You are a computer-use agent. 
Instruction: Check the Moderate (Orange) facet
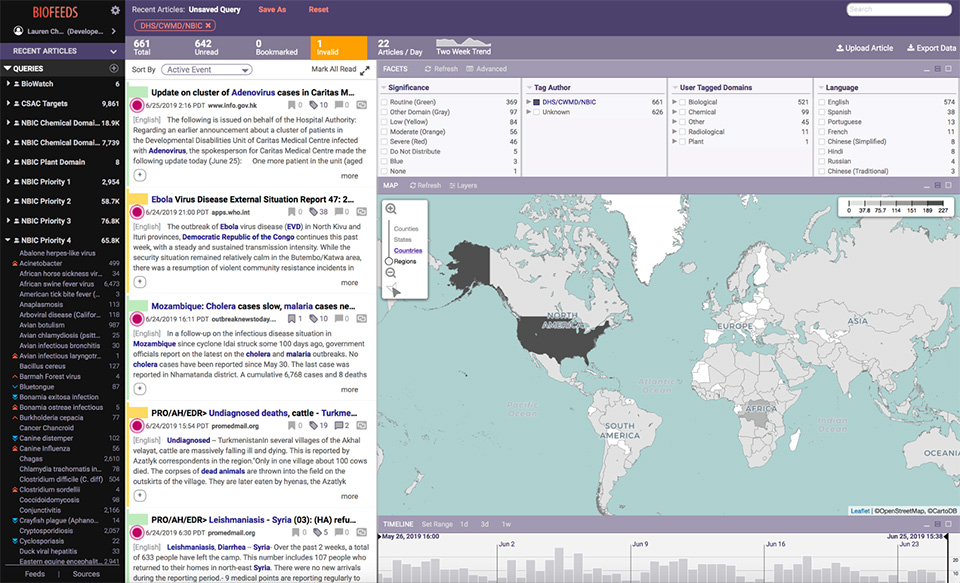click(384, 132)
